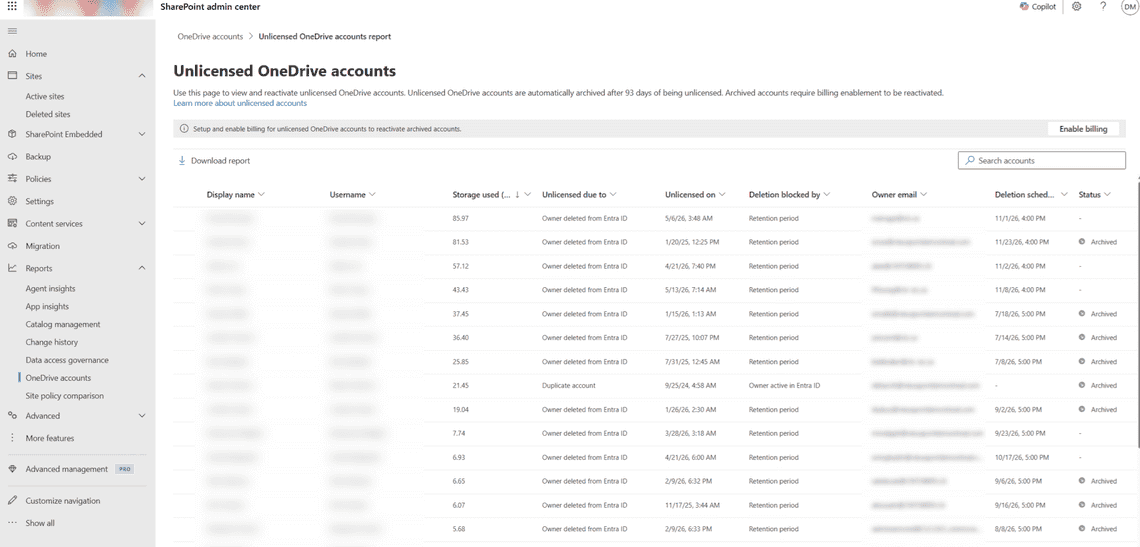Open Data access governance
1140x547 pixels.
click(67, 360)
